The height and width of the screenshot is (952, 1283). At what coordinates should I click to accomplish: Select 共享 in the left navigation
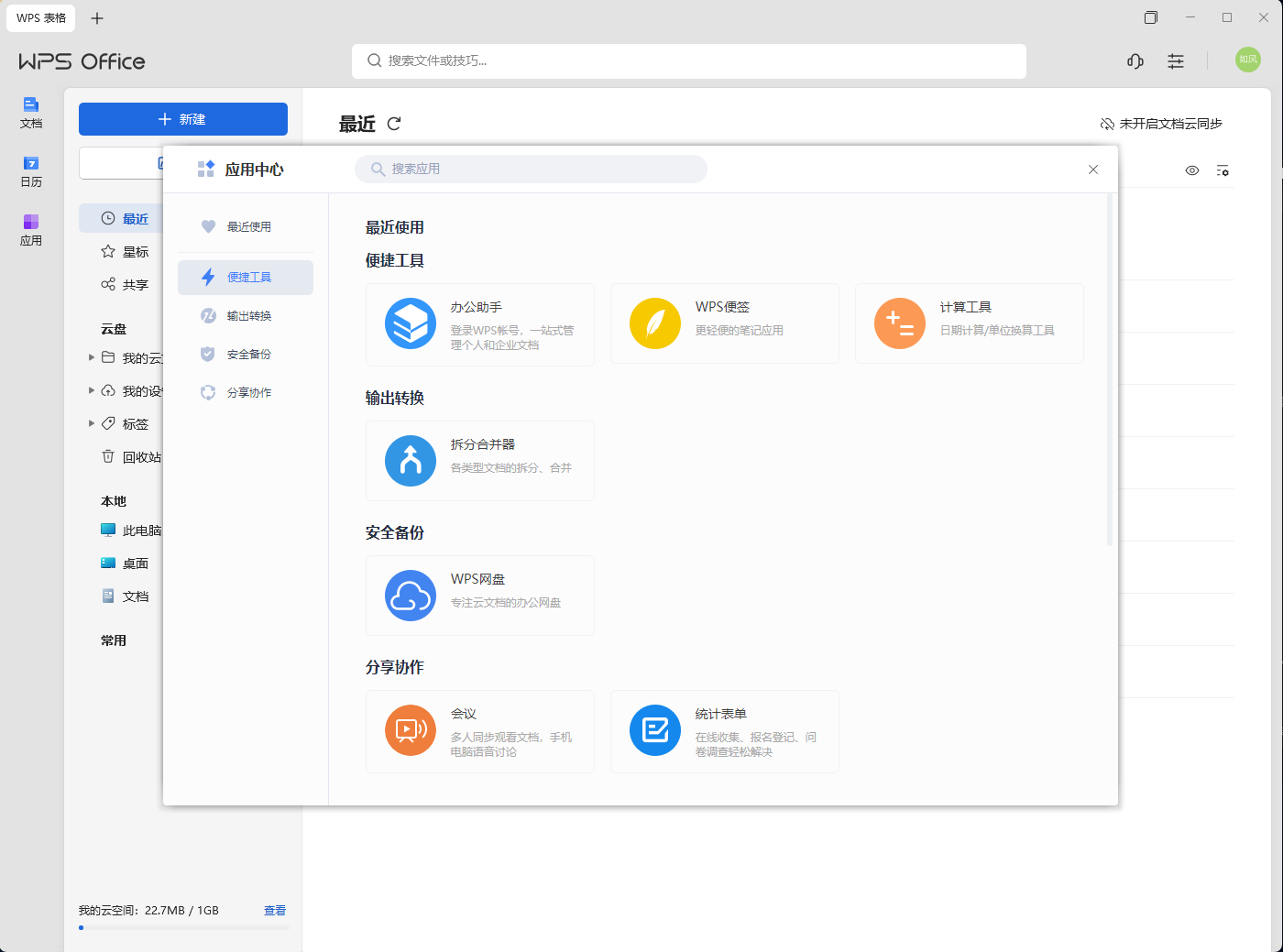pos(125,285)
